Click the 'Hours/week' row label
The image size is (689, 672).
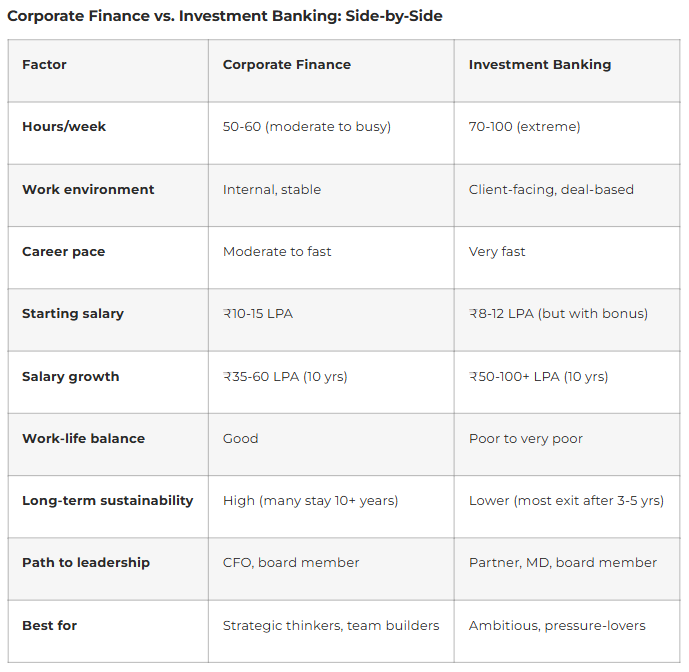pos(64,127)
